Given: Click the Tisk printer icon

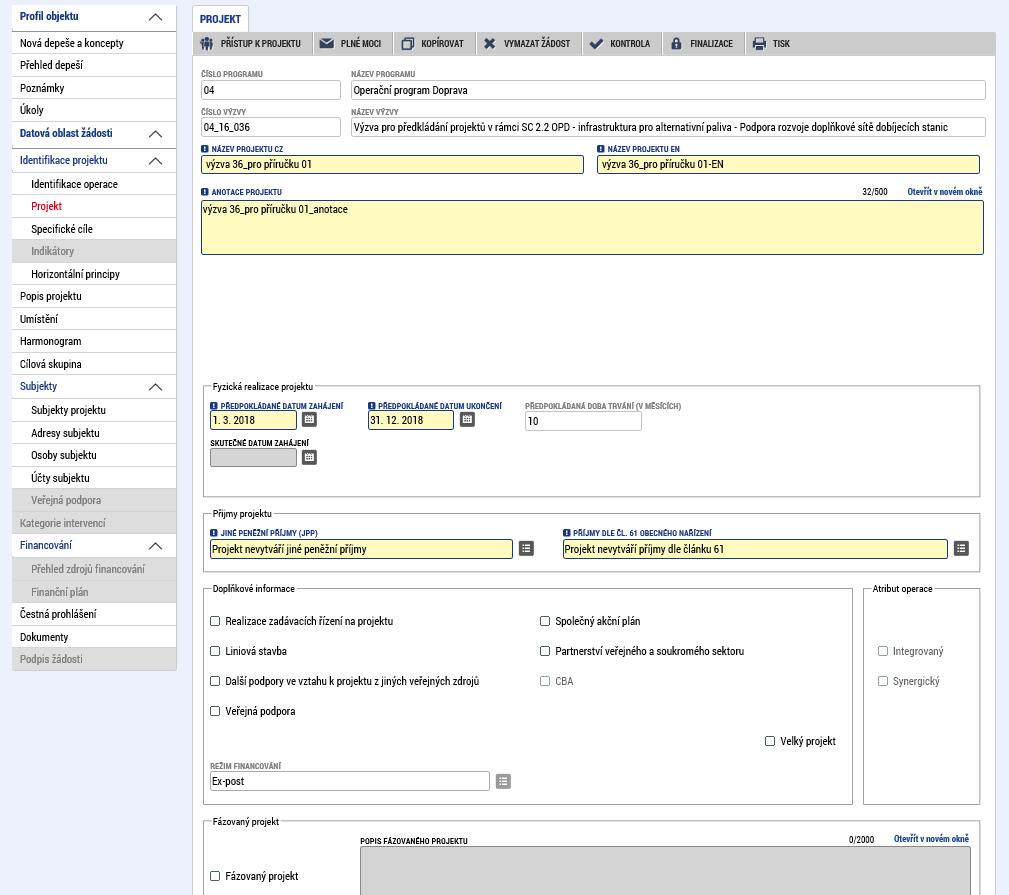Looking at the screenshot, I should tap(759, 44).
